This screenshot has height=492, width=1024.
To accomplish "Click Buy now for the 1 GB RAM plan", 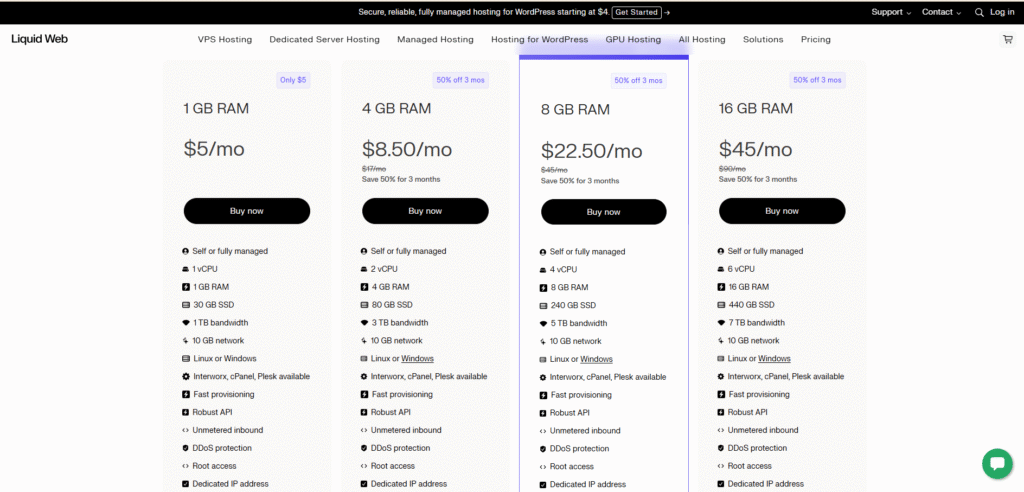I will (246, 211).
